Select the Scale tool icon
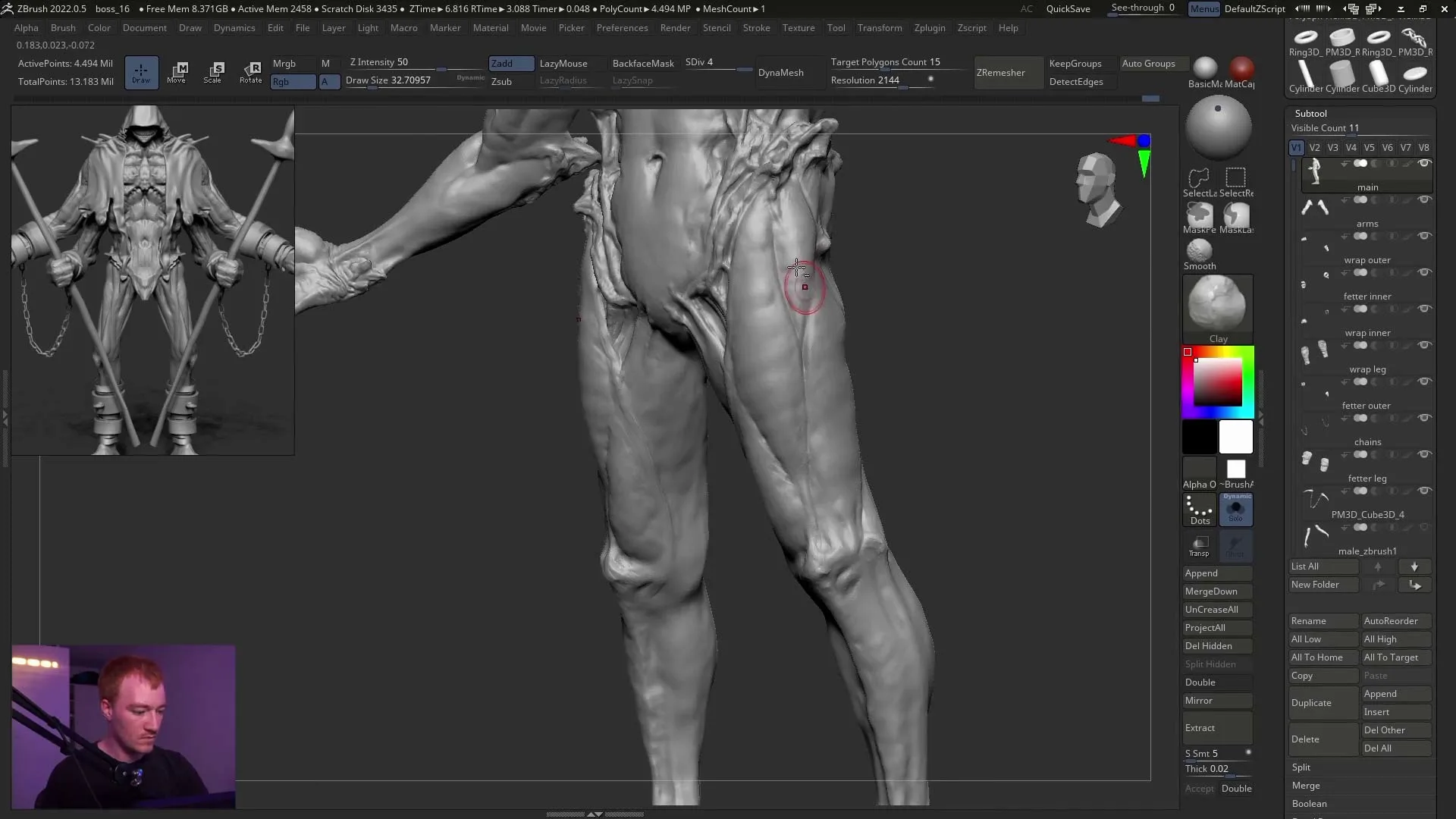 pyautogui.click(x=215, y=72)
